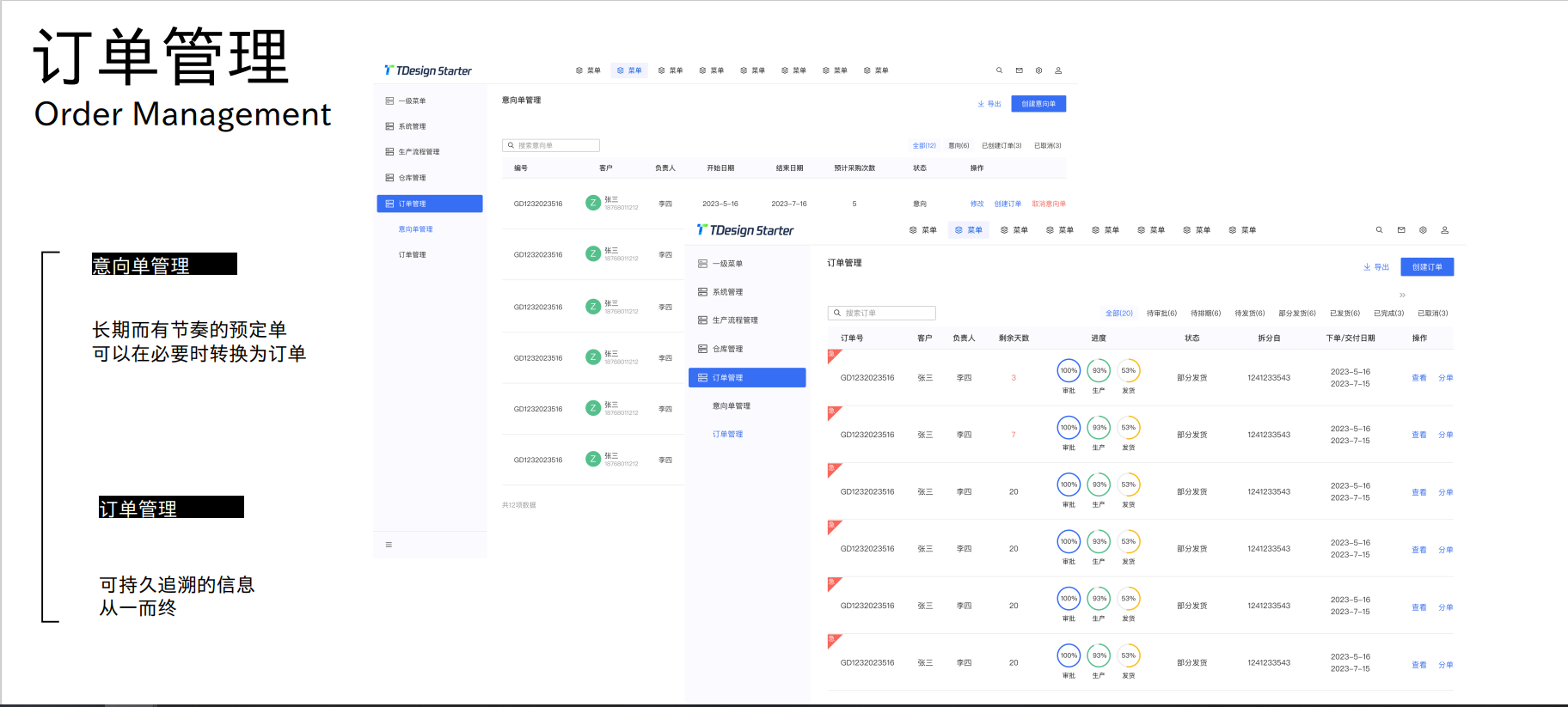Viewport: 1568px width, 707px height.
Task: Click 分单 in order row with 7 days
Action: pyautogui.click(x=1446, y=436)
